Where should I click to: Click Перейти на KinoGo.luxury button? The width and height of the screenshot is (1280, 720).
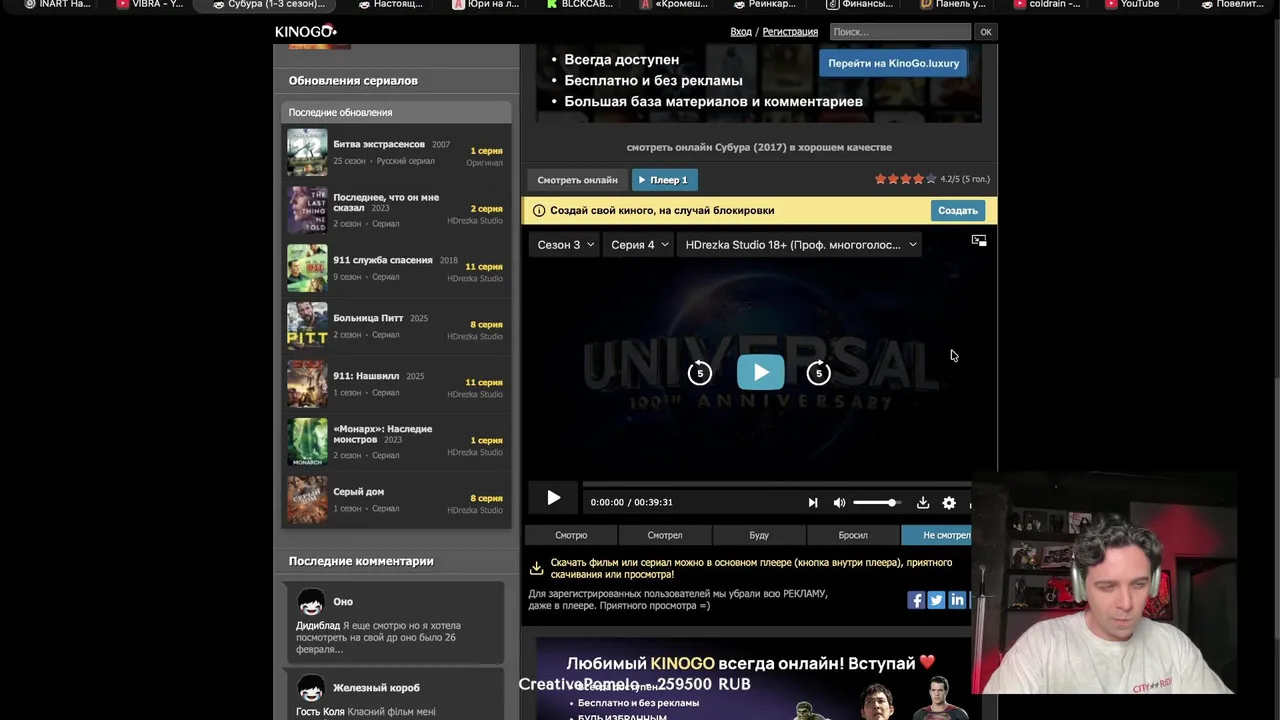point(893,63)
